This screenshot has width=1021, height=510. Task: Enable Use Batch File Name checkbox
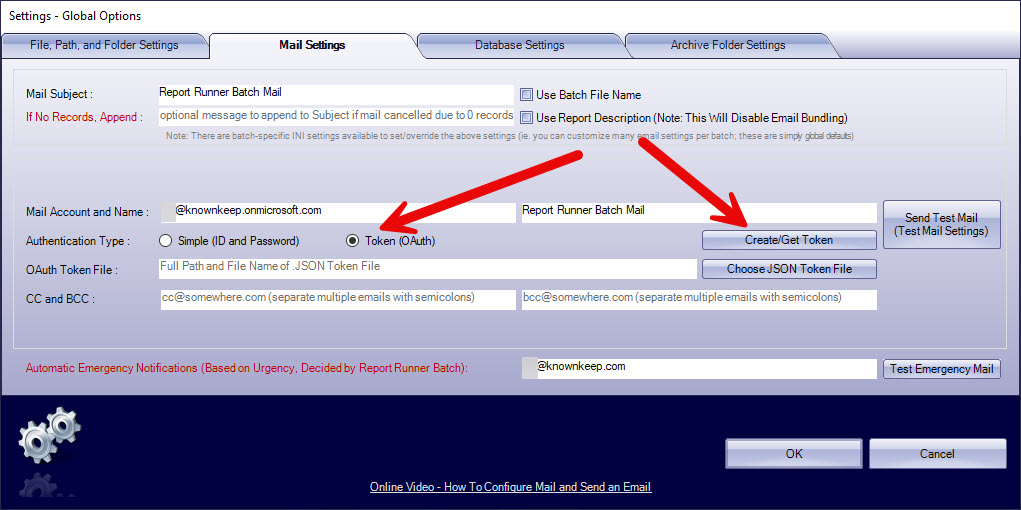click(x=527, y=95)
